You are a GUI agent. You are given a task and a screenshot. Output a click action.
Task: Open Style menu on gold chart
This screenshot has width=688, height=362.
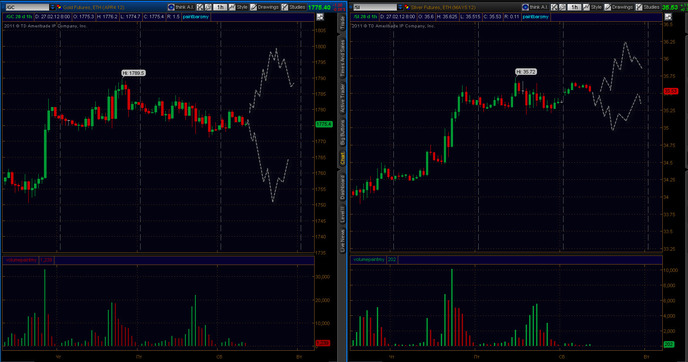coord(239,7)
